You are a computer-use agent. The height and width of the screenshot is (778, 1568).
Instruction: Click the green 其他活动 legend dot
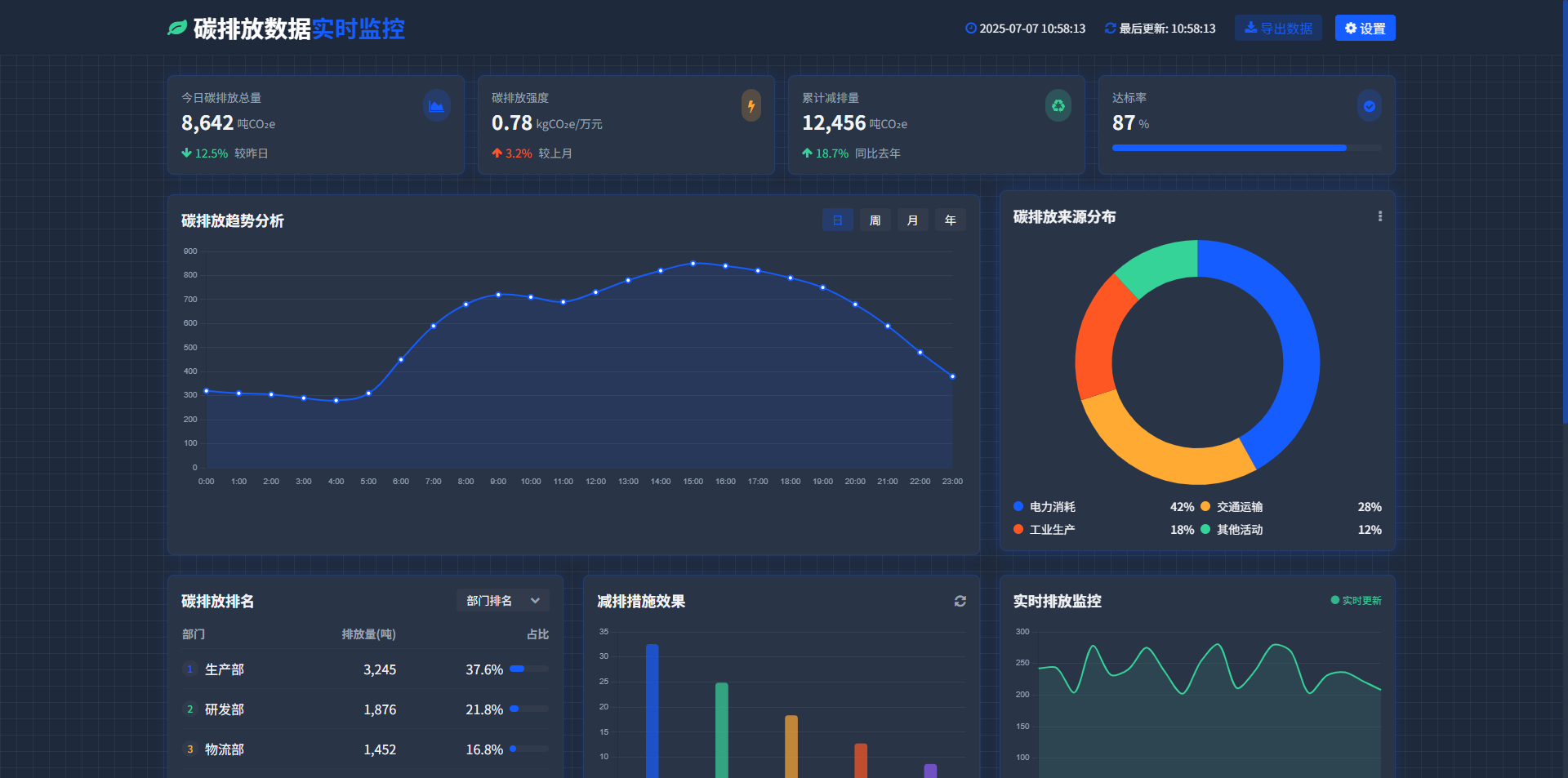(1205, 529)
